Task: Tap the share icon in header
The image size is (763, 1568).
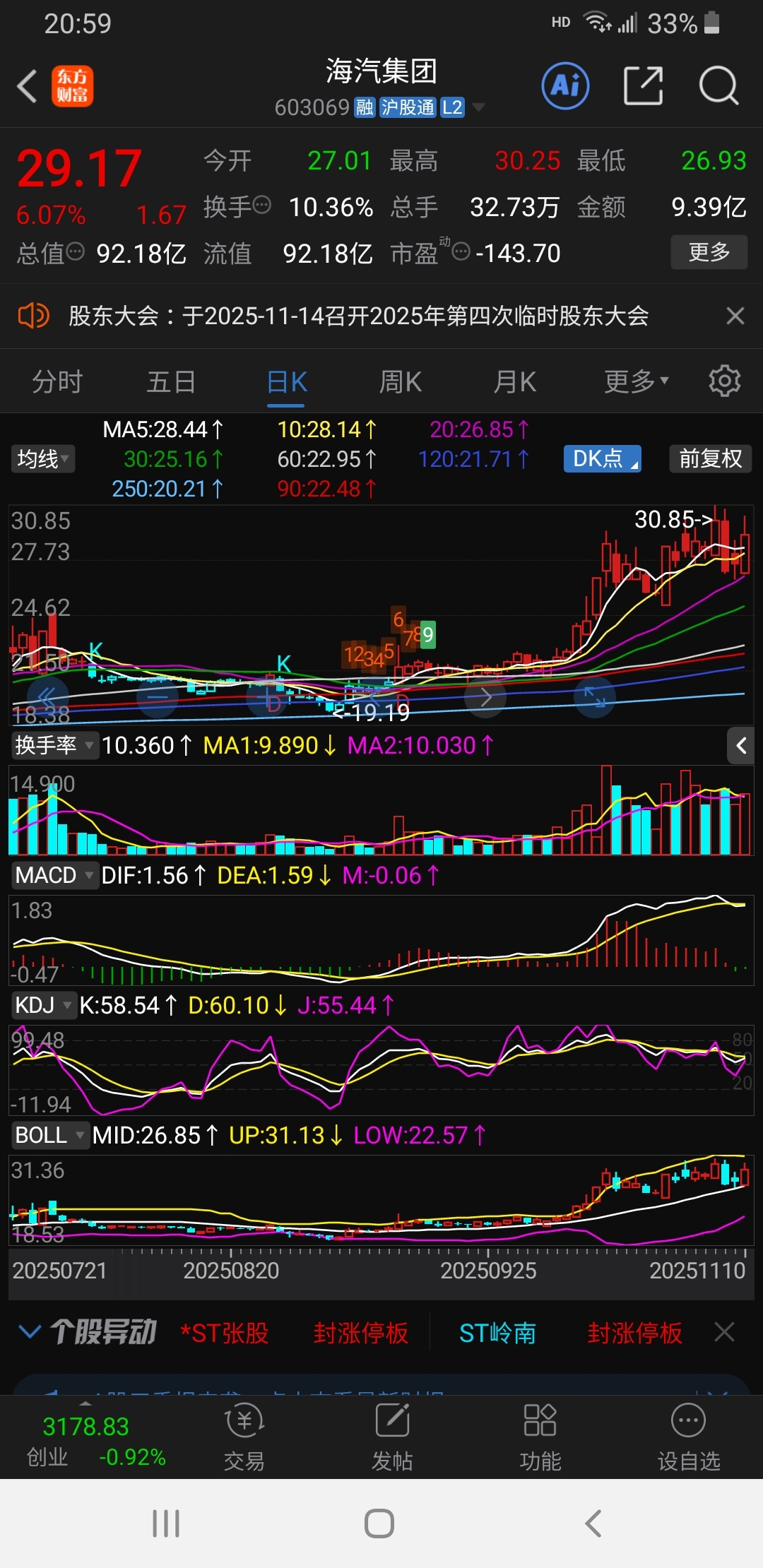Action: pos(643,86)
